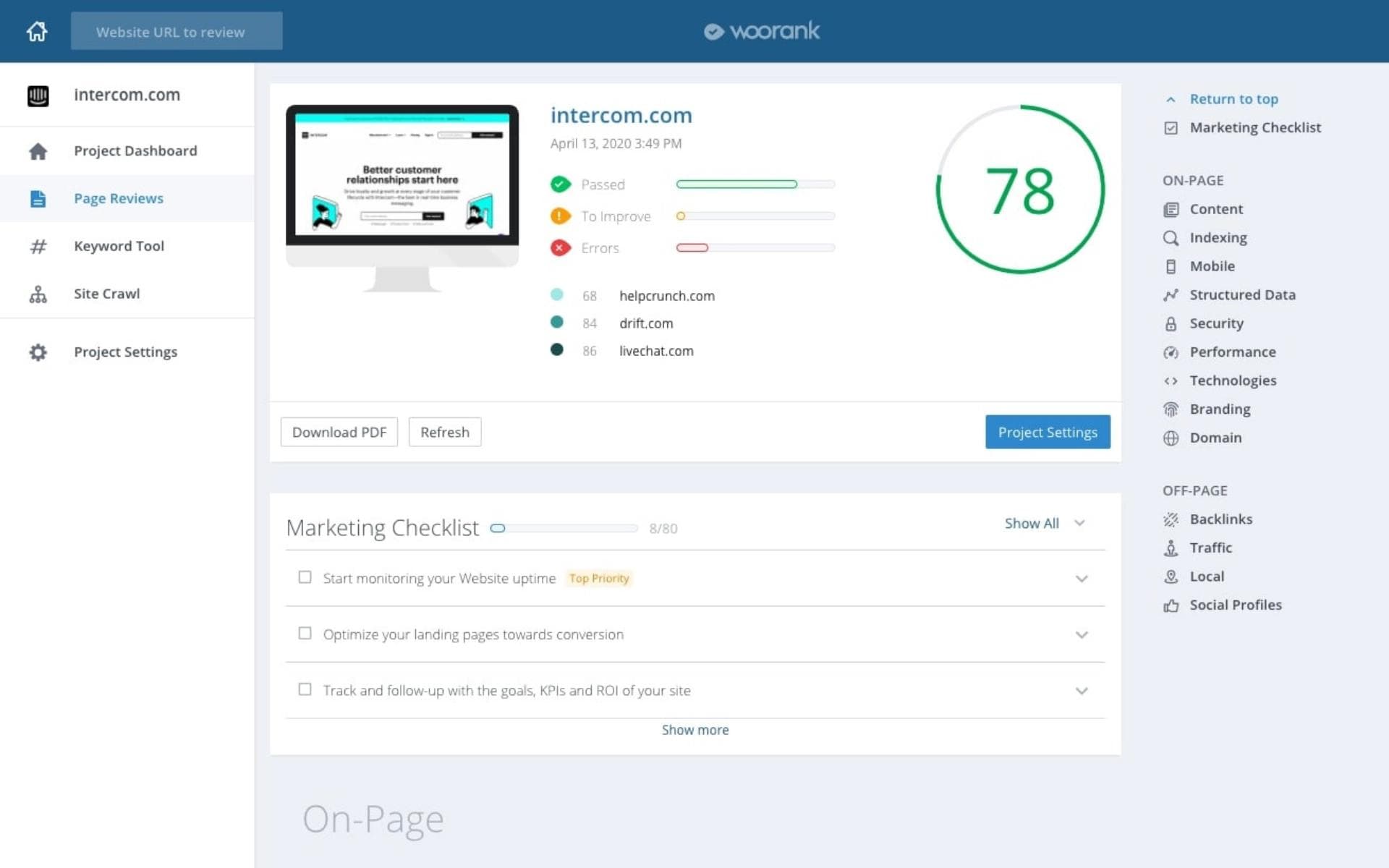Click the Website URL to review field
Screen dimensions: 1389x868
[177, 31]
